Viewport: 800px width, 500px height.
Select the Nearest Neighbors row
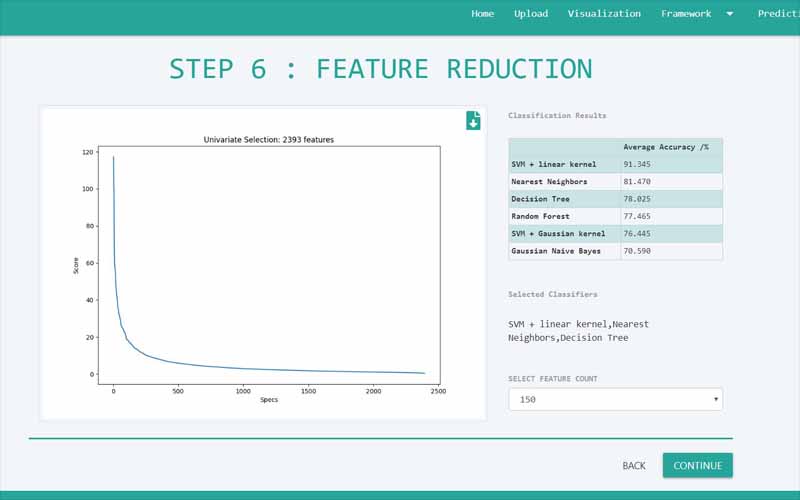(564, 182)
